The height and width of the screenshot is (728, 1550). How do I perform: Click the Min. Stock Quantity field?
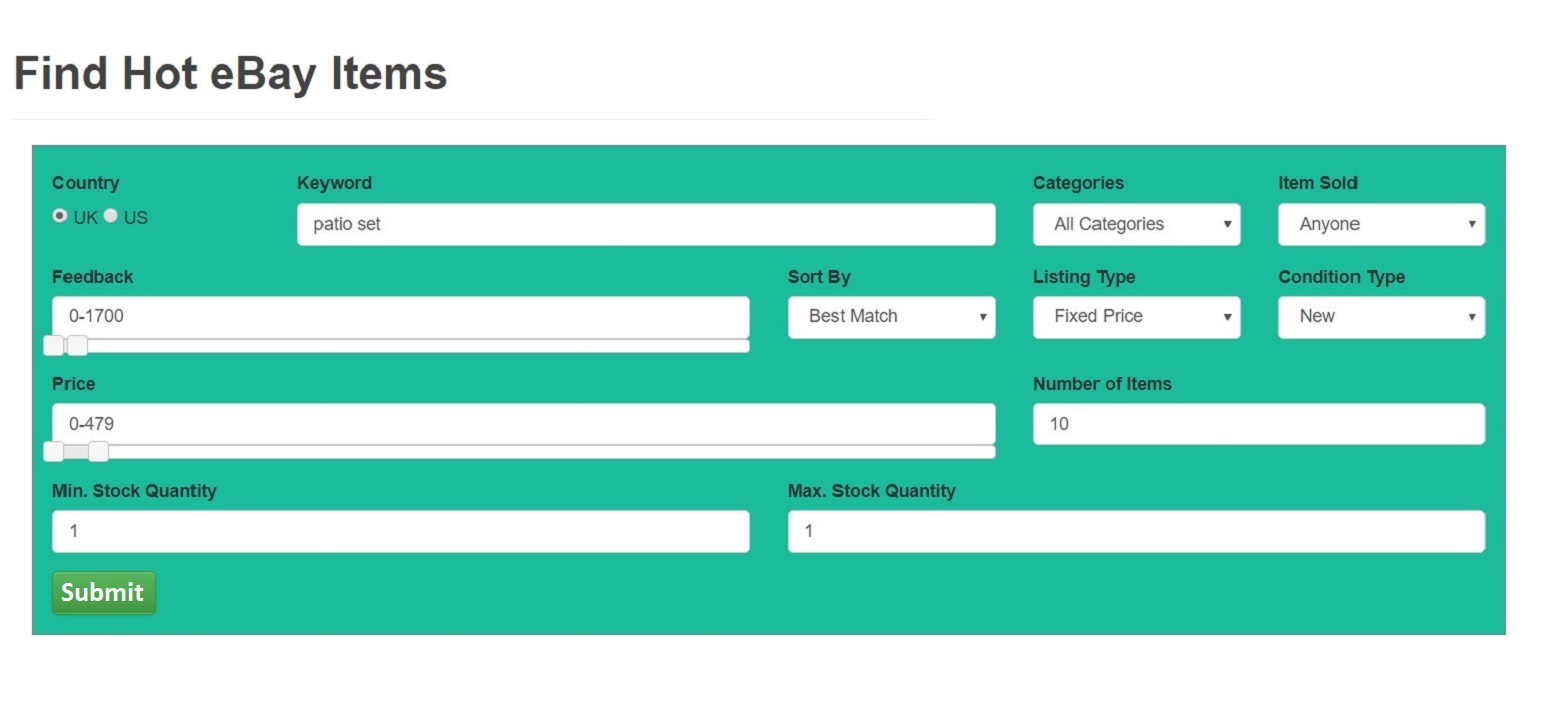point(400,531)
